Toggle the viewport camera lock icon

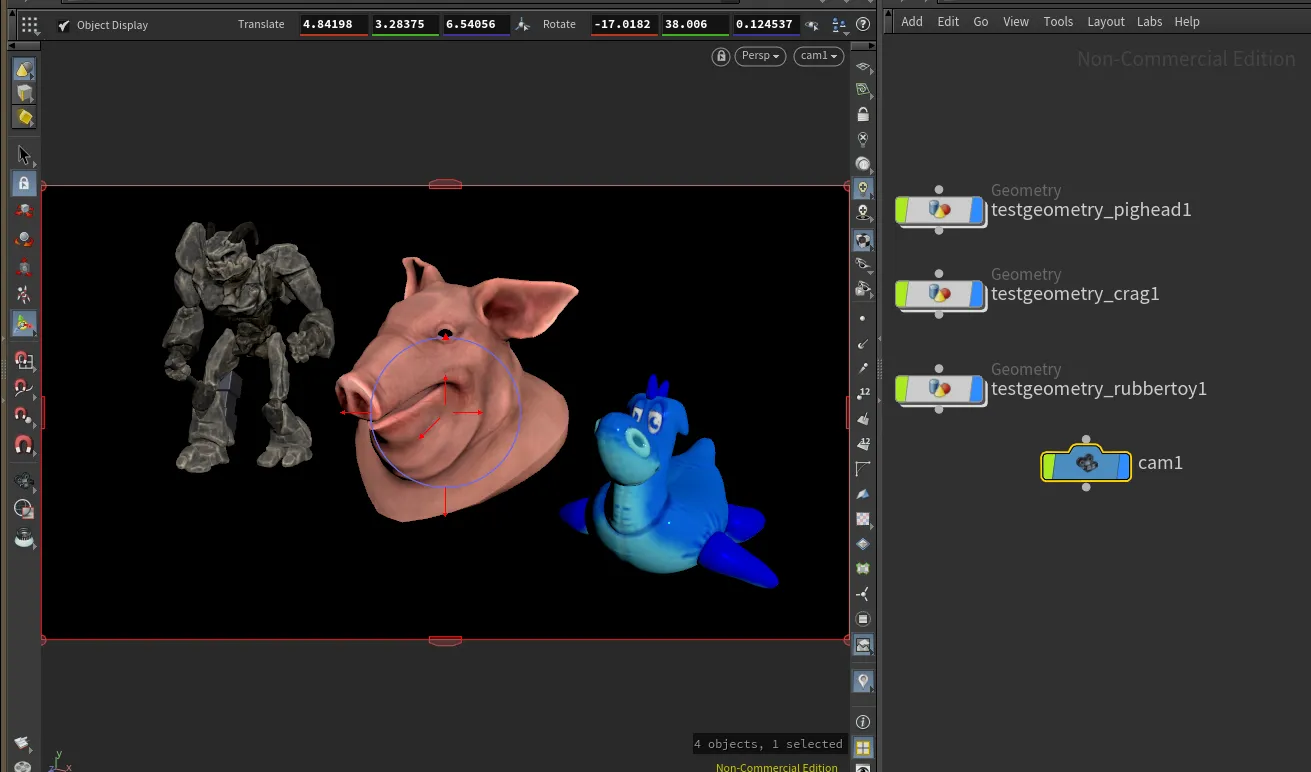click(720, 56)
